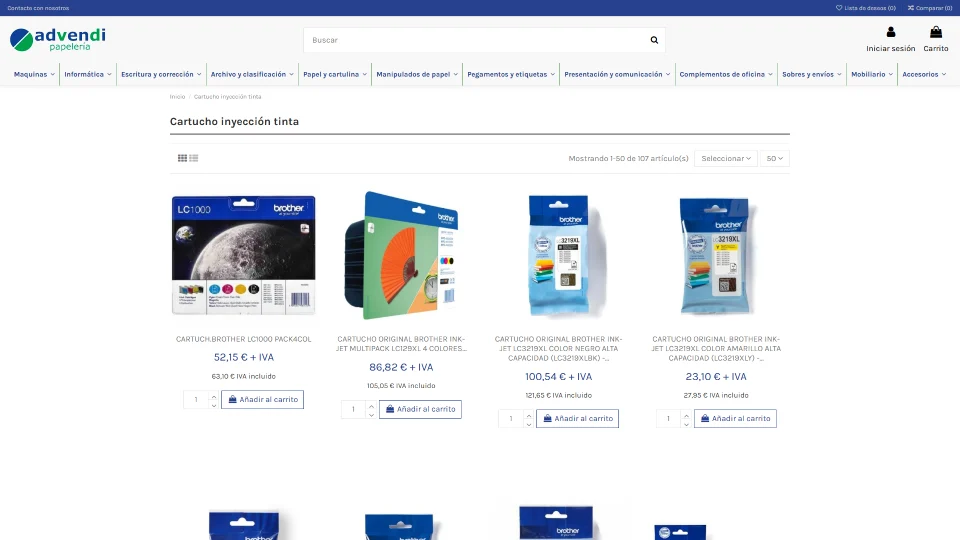Image resolution: width=960 pixels, height=540 pixels.
Task: Open Presentación y comunicación menu
Action: click(x=617, y=74)
